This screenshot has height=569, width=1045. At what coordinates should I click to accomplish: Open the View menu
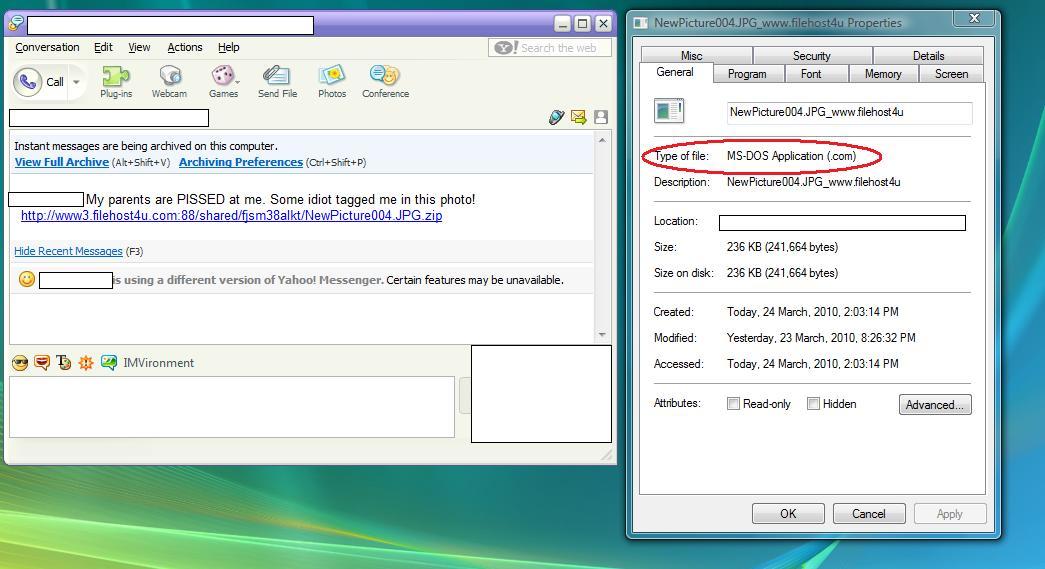click(x=139, y=47)
